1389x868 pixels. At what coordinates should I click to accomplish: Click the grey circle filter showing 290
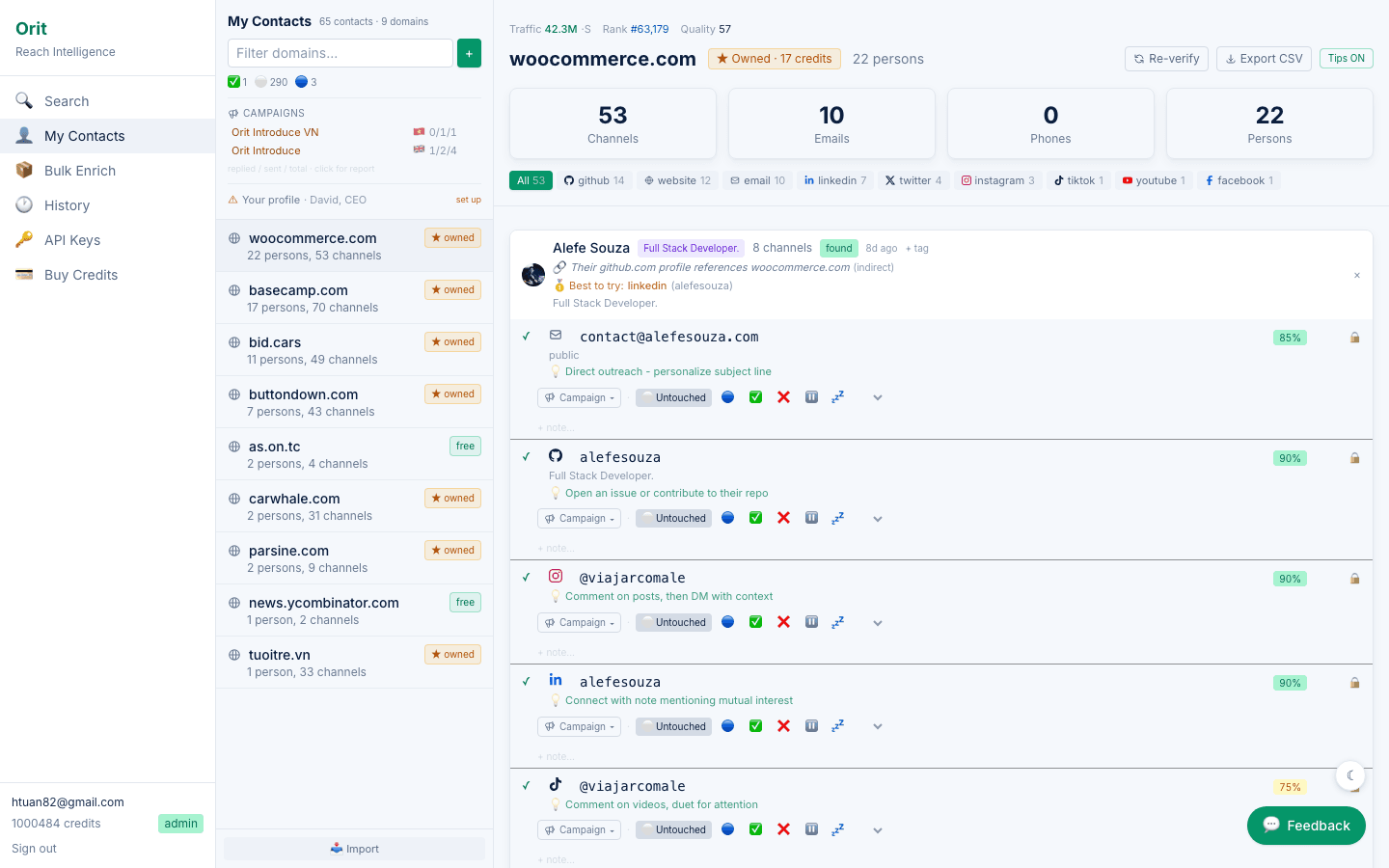tap(271, 82)
